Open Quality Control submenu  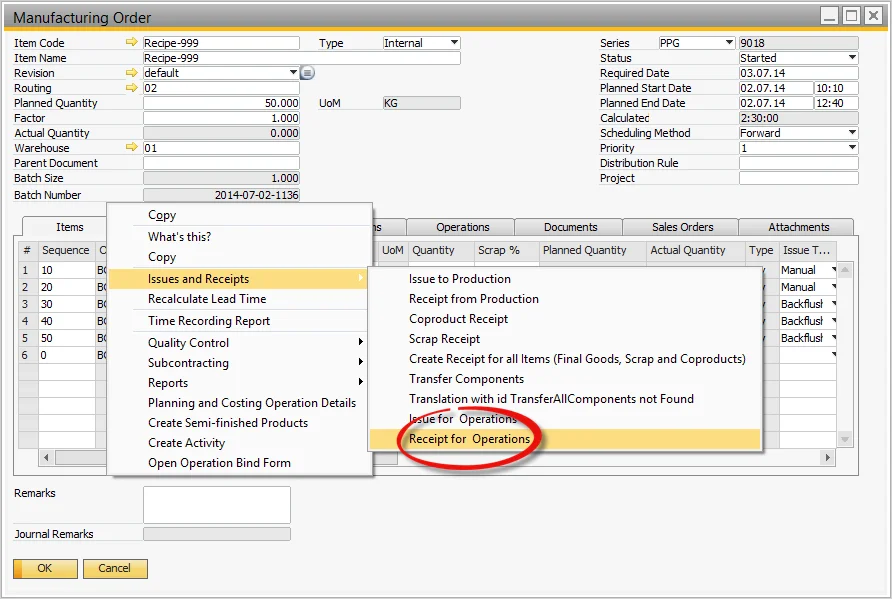(x=188, y=343)
